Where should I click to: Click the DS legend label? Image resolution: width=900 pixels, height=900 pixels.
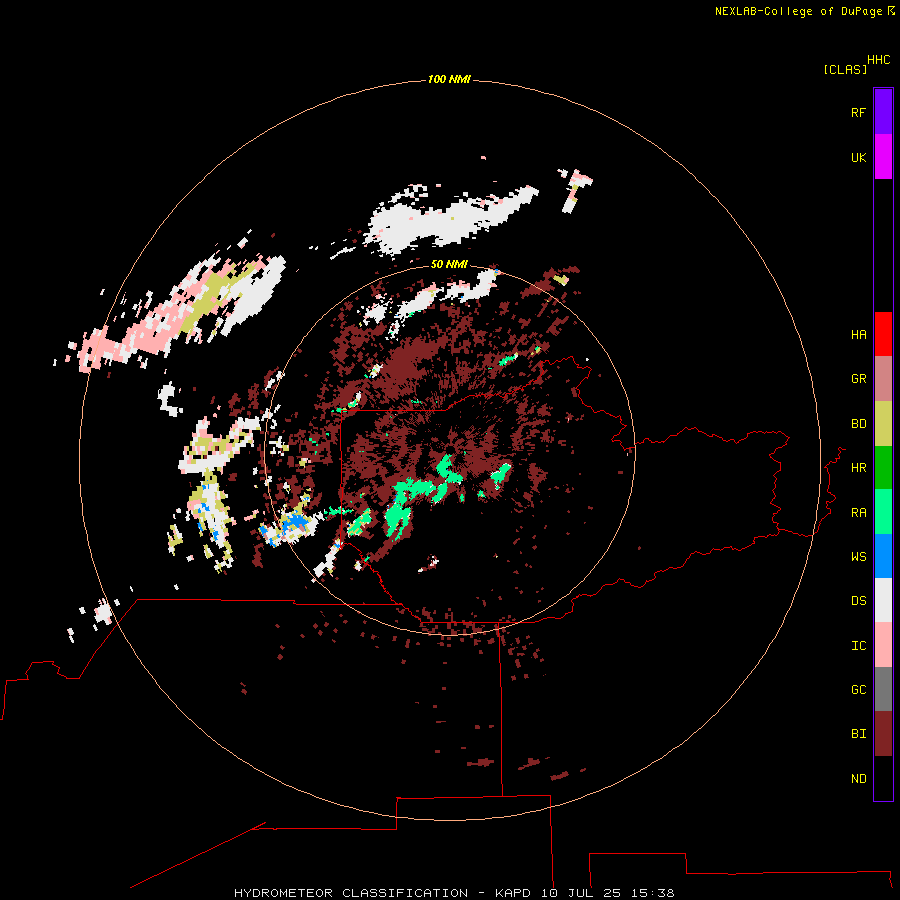click(858, 601)
